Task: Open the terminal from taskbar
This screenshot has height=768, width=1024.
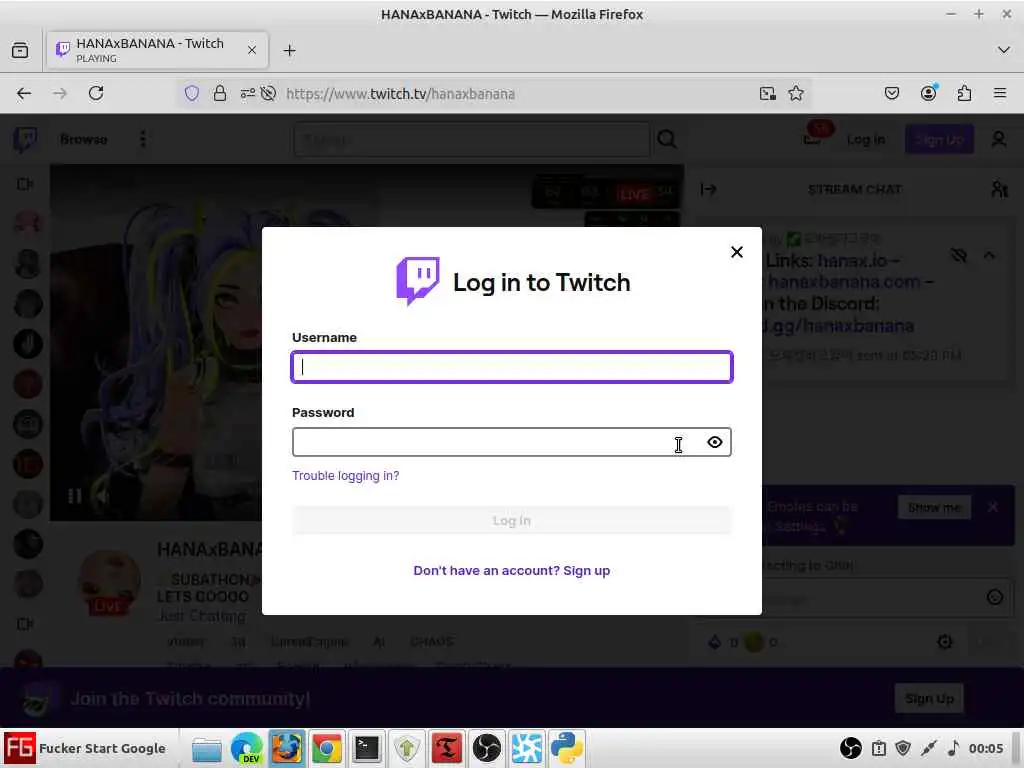Action: (366, 748)
